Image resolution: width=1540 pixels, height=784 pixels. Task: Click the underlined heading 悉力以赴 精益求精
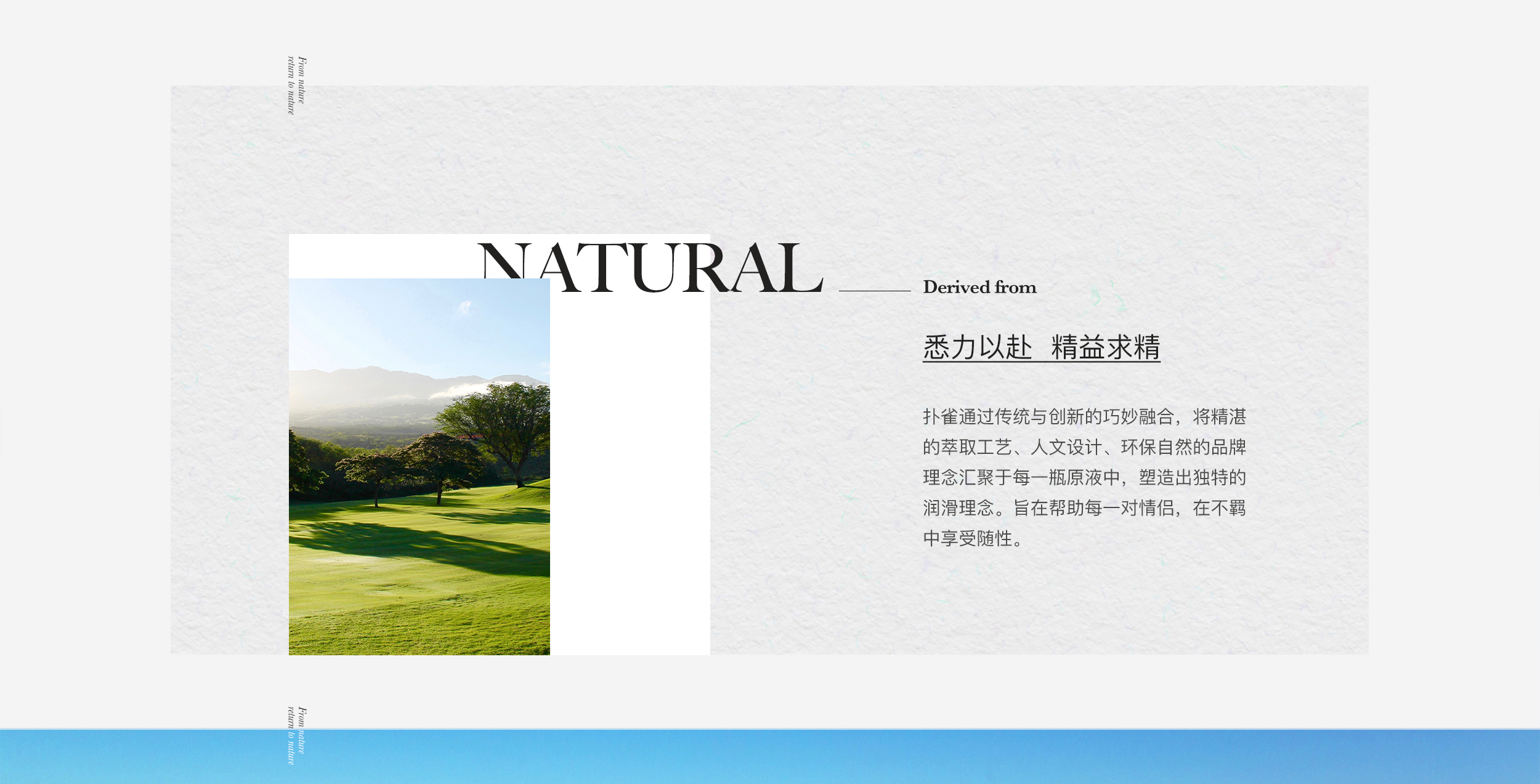point(1041,347)
